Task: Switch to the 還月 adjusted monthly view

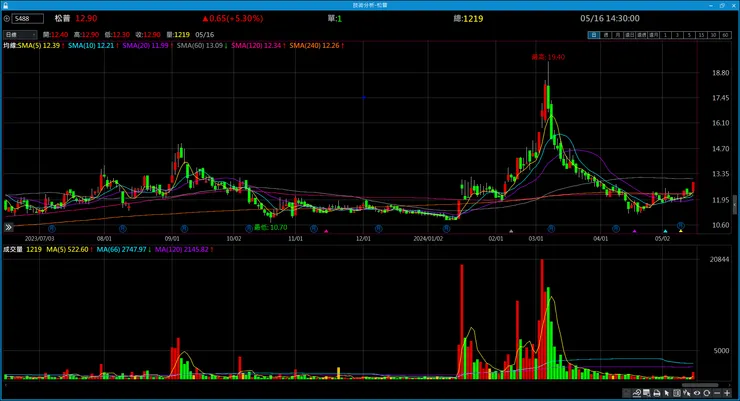Action: [x=653, y=35]
